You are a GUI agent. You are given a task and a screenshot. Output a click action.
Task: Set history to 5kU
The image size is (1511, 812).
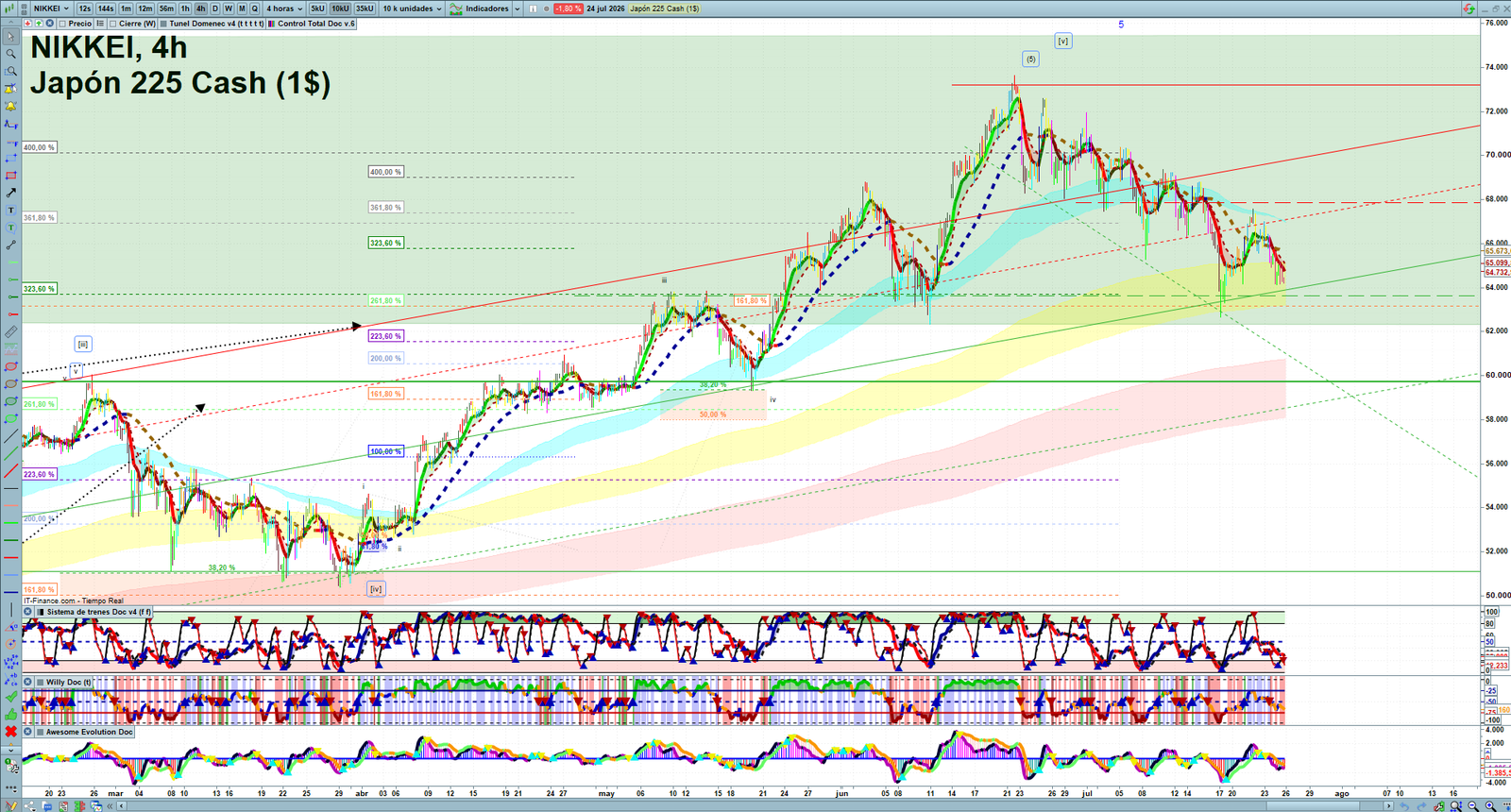tap(317, 8)
